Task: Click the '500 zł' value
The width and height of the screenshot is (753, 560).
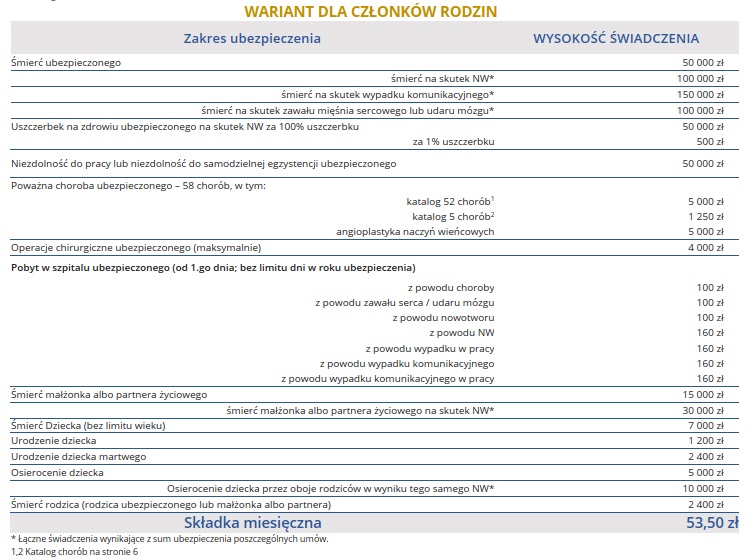Action: tap(710, 142)
